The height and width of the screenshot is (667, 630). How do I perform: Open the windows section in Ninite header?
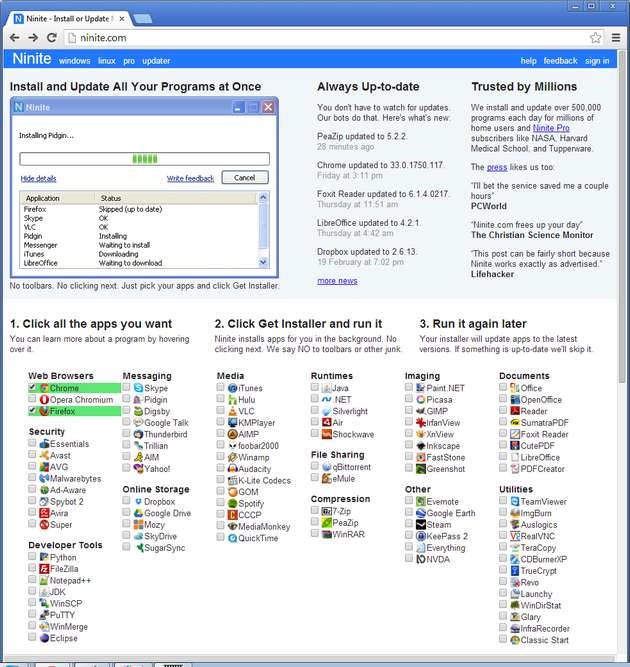click(x=74, y=61)
